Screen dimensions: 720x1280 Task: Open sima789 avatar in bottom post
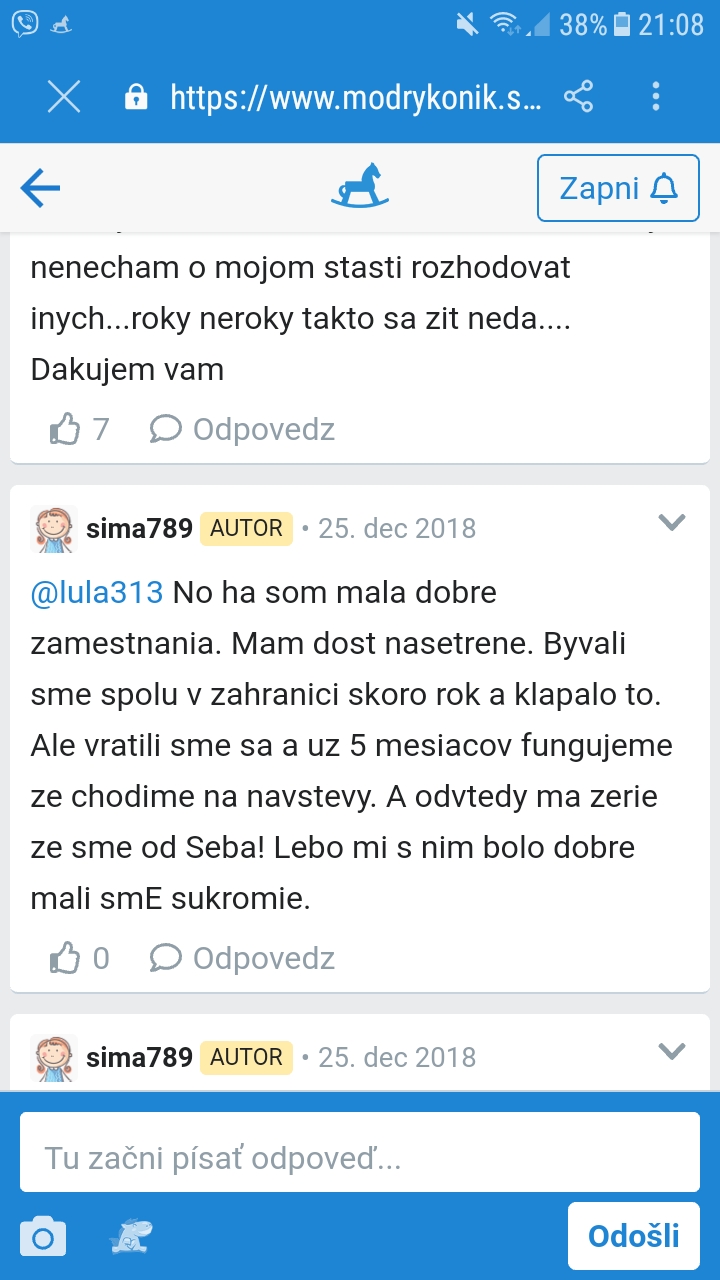pos(54,1058)
